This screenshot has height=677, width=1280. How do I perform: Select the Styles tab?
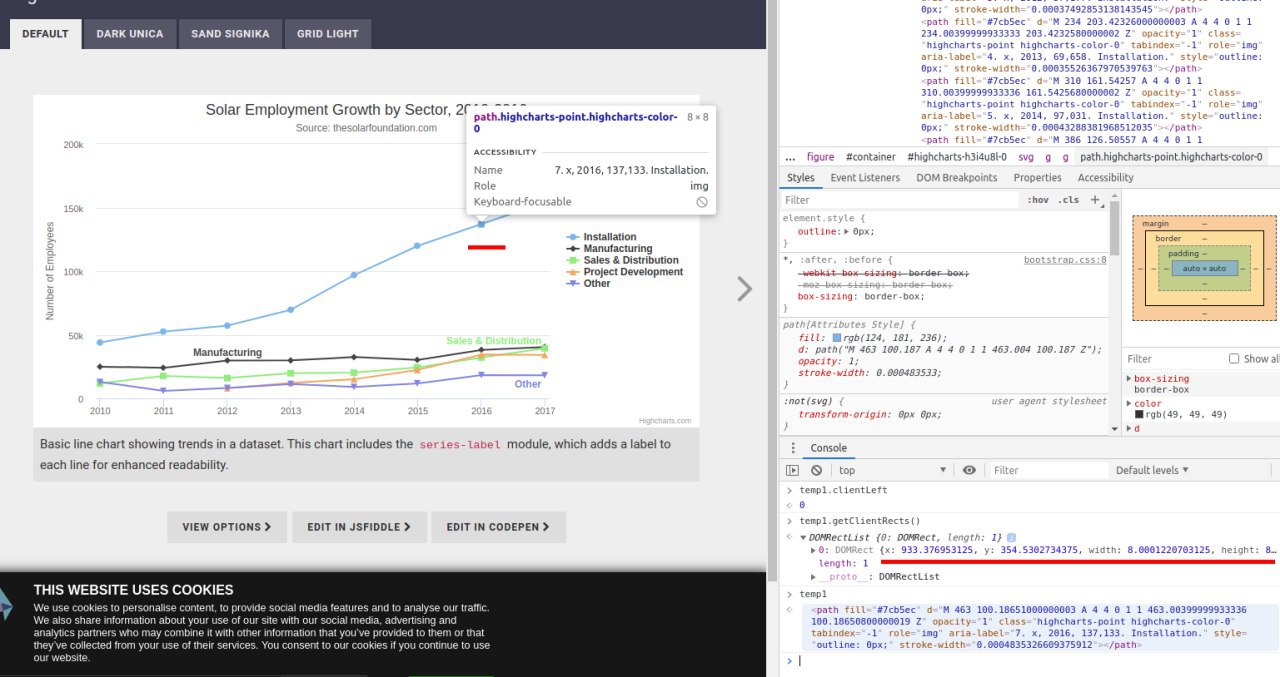pos(800,178)
